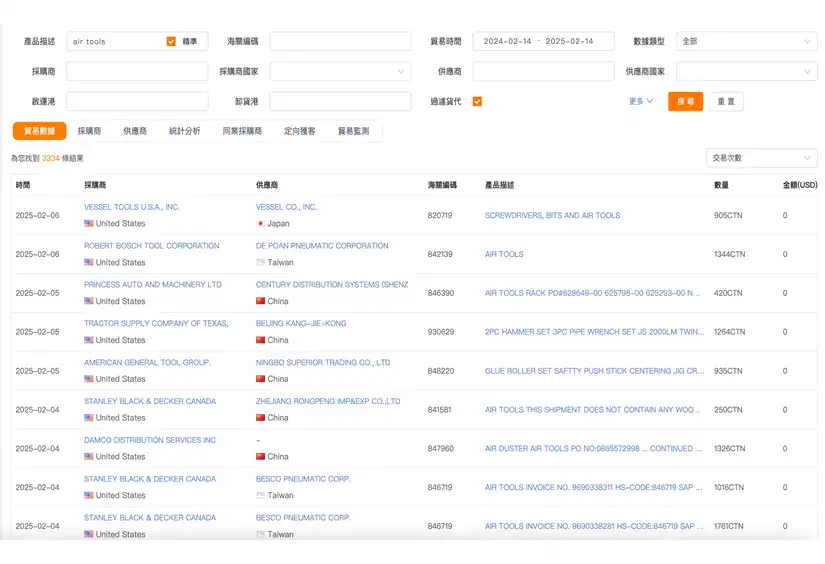Open supplier BEIJING KANG-JIE-KONG
The image size is (825, 564).
301,324
